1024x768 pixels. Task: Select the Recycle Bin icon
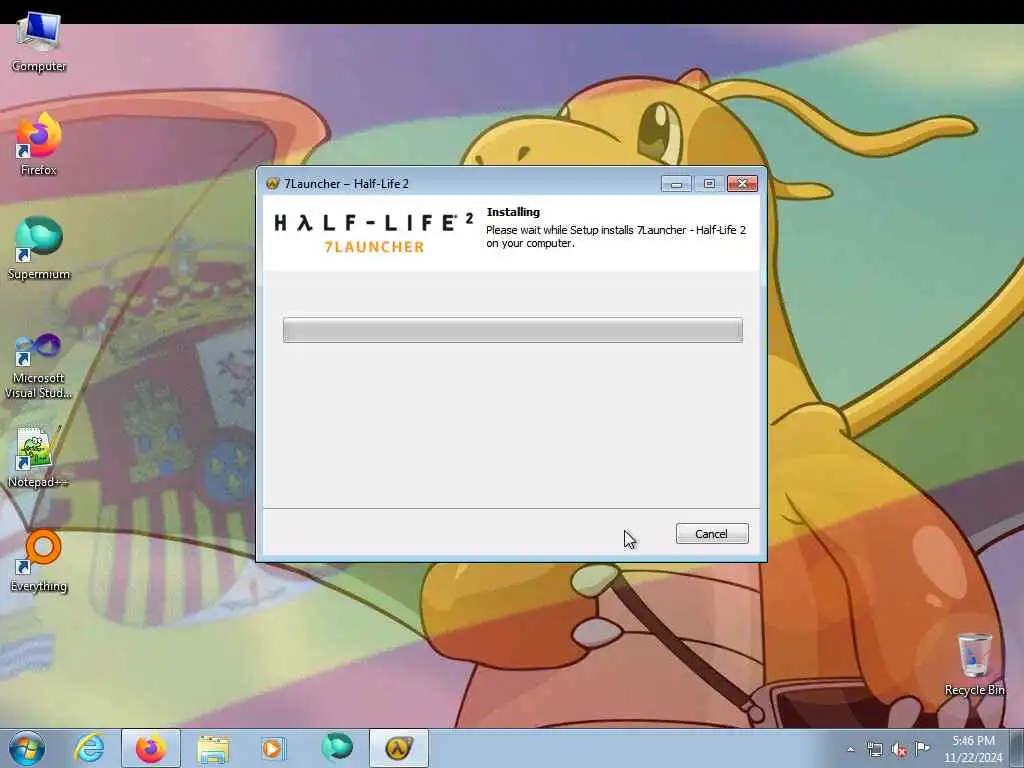(x=974, y=664)
